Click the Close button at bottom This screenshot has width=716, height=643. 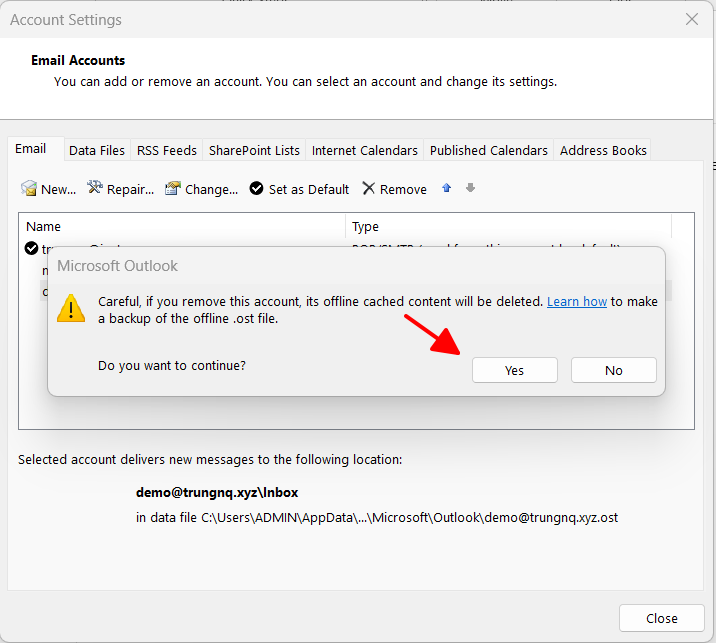[x=662, y=618]
